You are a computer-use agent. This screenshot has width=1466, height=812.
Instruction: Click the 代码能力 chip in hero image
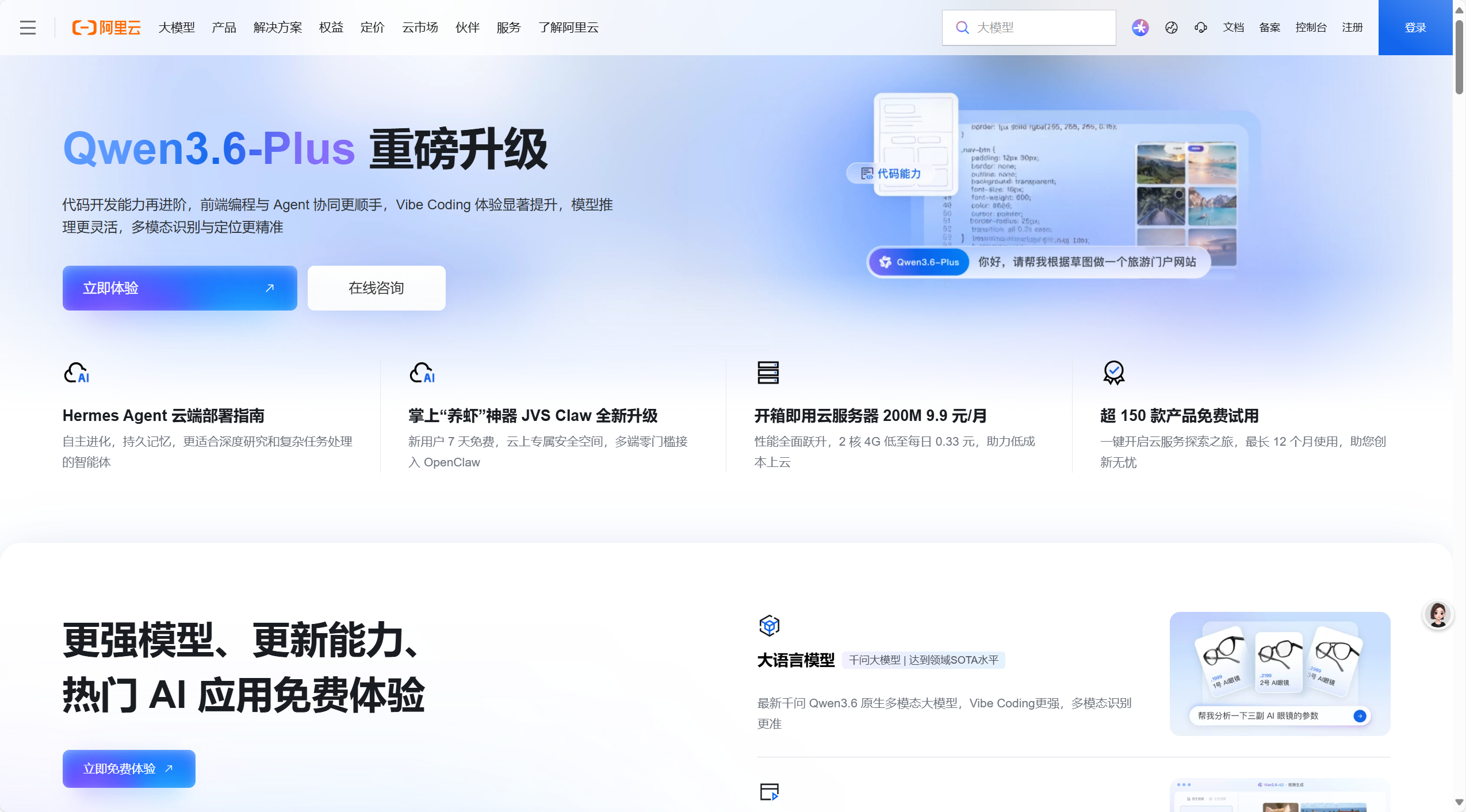pyautogui.click(x=890, y=174)
